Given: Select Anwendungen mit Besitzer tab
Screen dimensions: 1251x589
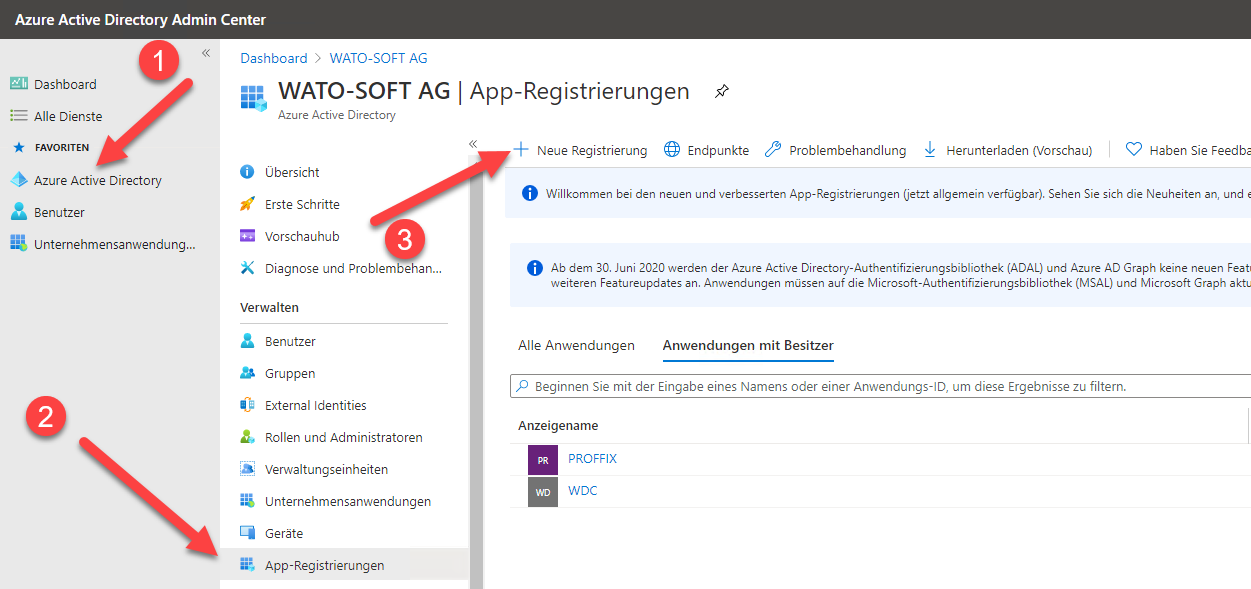Looking at the screenshot, I should click(x=748, y=345).
